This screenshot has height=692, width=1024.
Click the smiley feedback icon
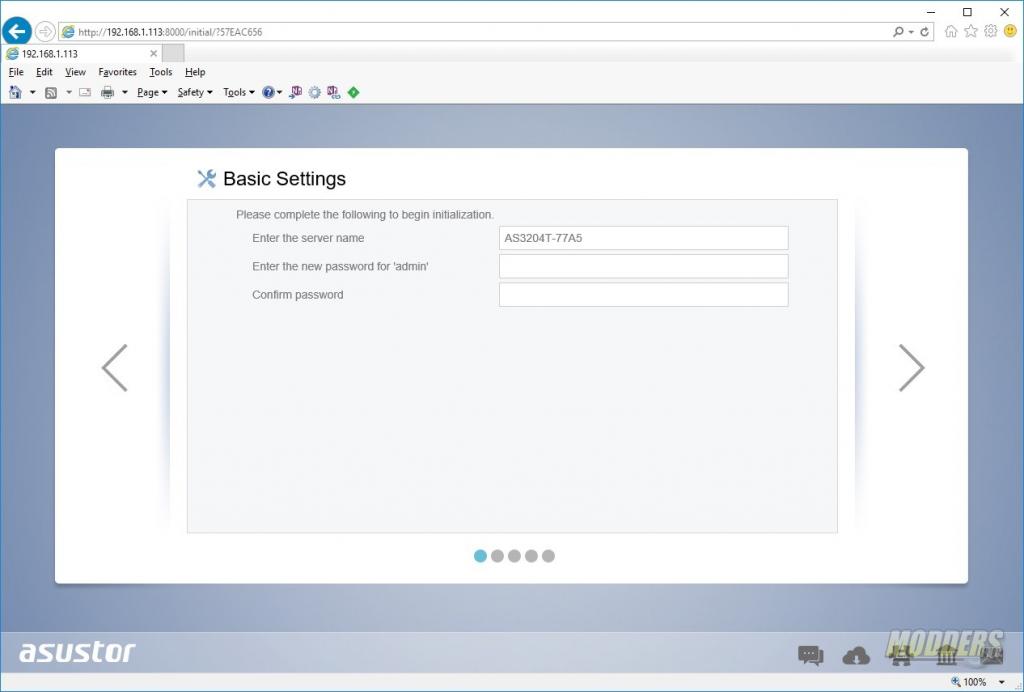coord(1010,31)
